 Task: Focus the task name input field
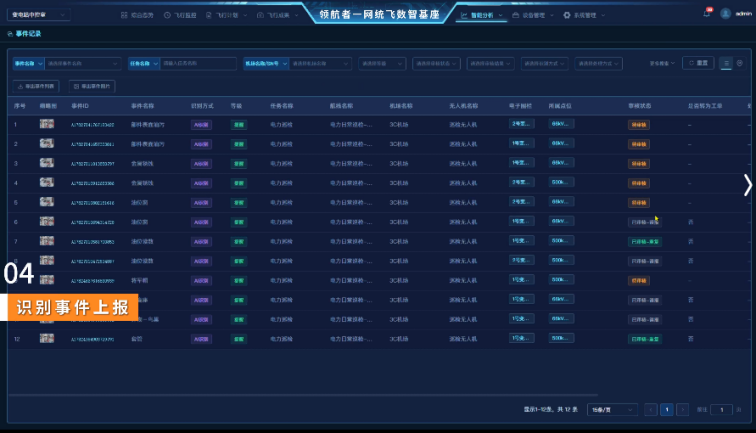pyautogui.click(x=198, y=64)
